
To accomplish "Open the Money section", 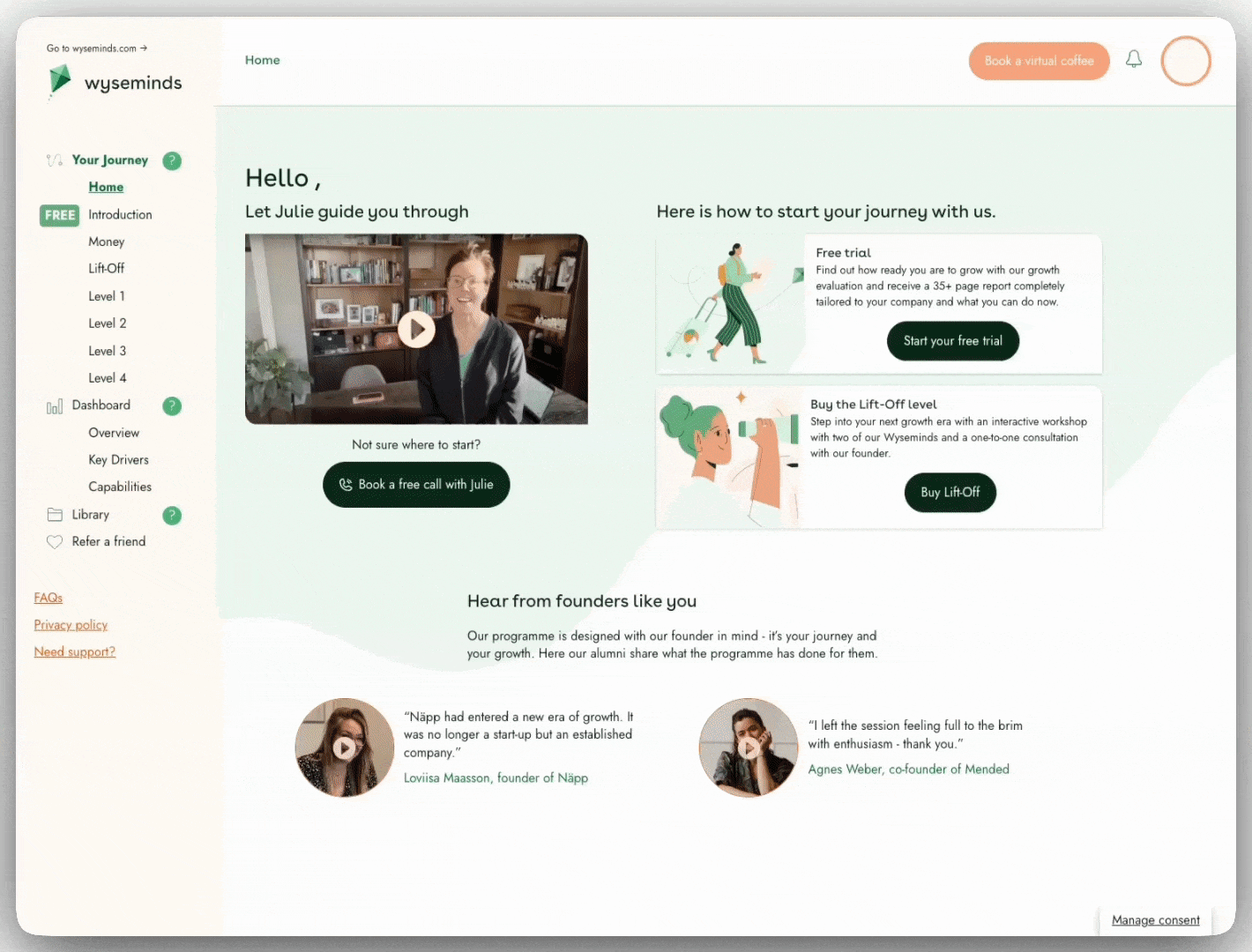I will click(x=106, y=242).
